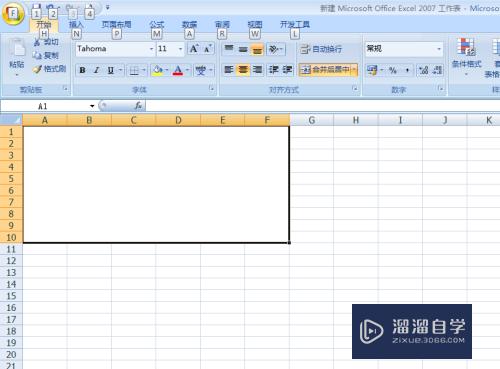This screenshot has width=500, height=369.
Task: Click the Orientation text rotation icon
Action: (x=274, y=49)
